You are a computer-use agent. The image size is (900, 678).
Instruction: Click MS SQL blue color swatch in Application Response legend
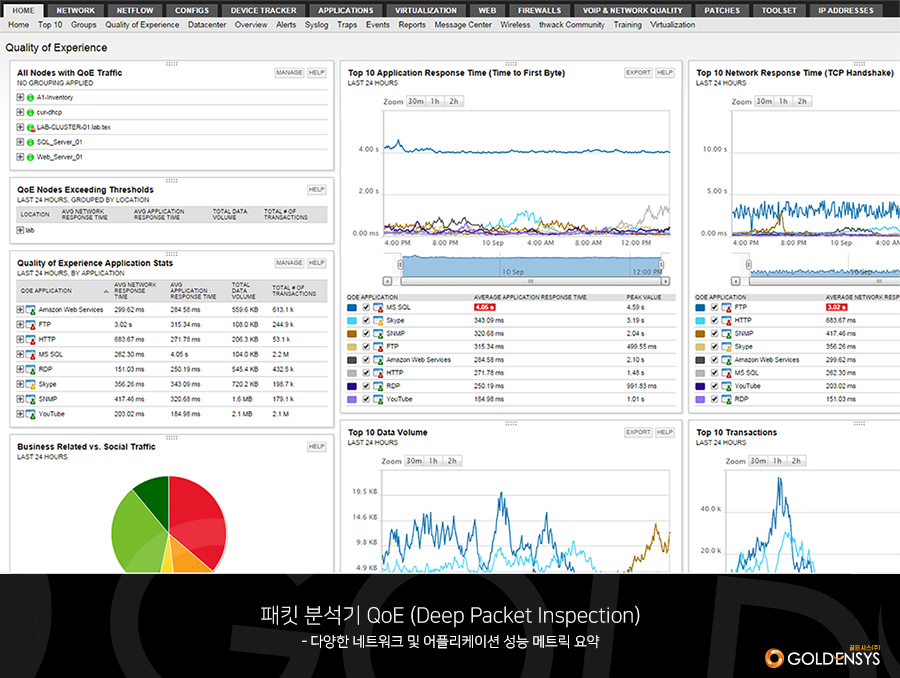[352, 308]
